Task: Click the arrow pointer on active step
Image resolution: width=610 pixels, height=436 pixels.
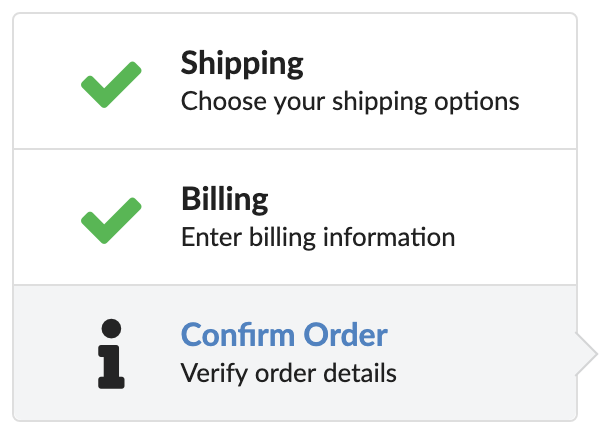Action: coord(587,354)
